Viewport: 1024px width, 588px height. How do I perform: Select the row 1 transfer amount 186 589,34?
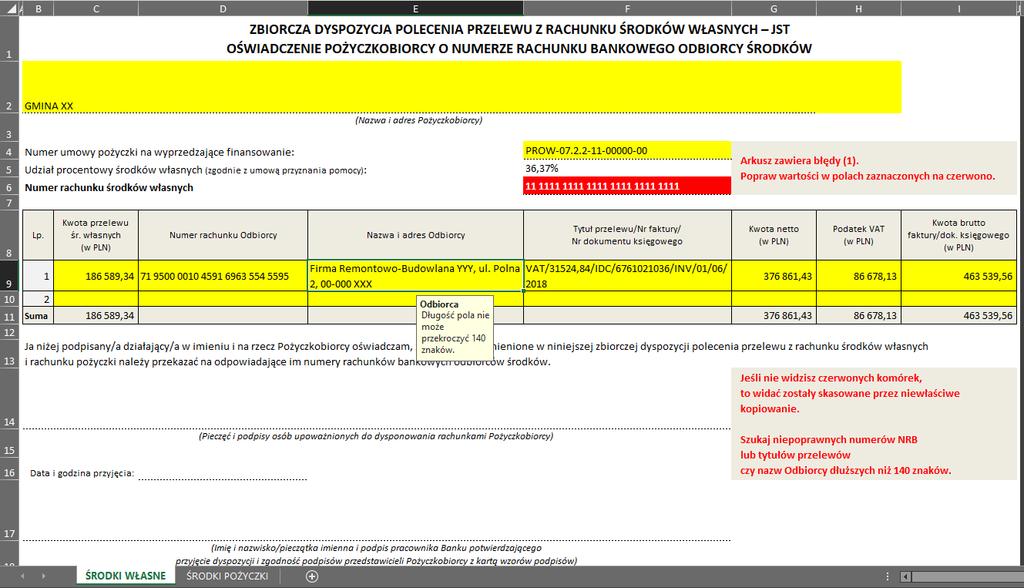(x=96, y=276)
